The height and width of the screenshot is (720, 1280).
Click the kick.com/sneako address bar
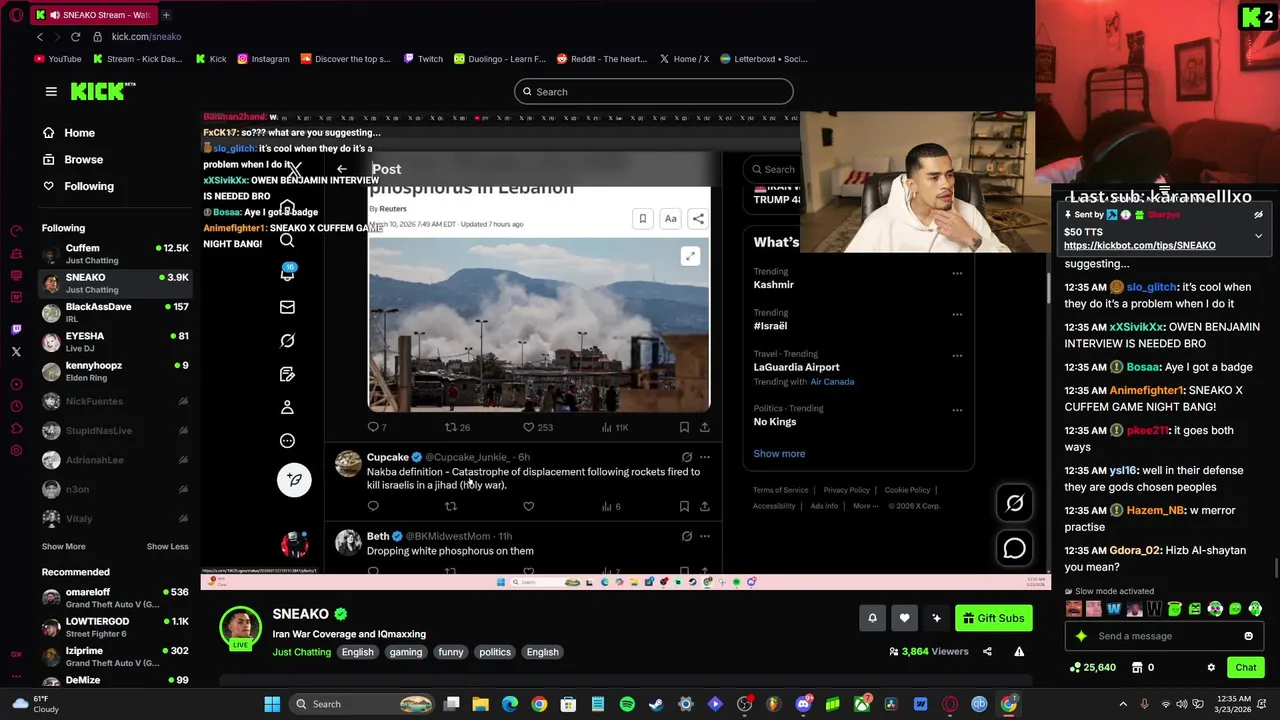146,37
